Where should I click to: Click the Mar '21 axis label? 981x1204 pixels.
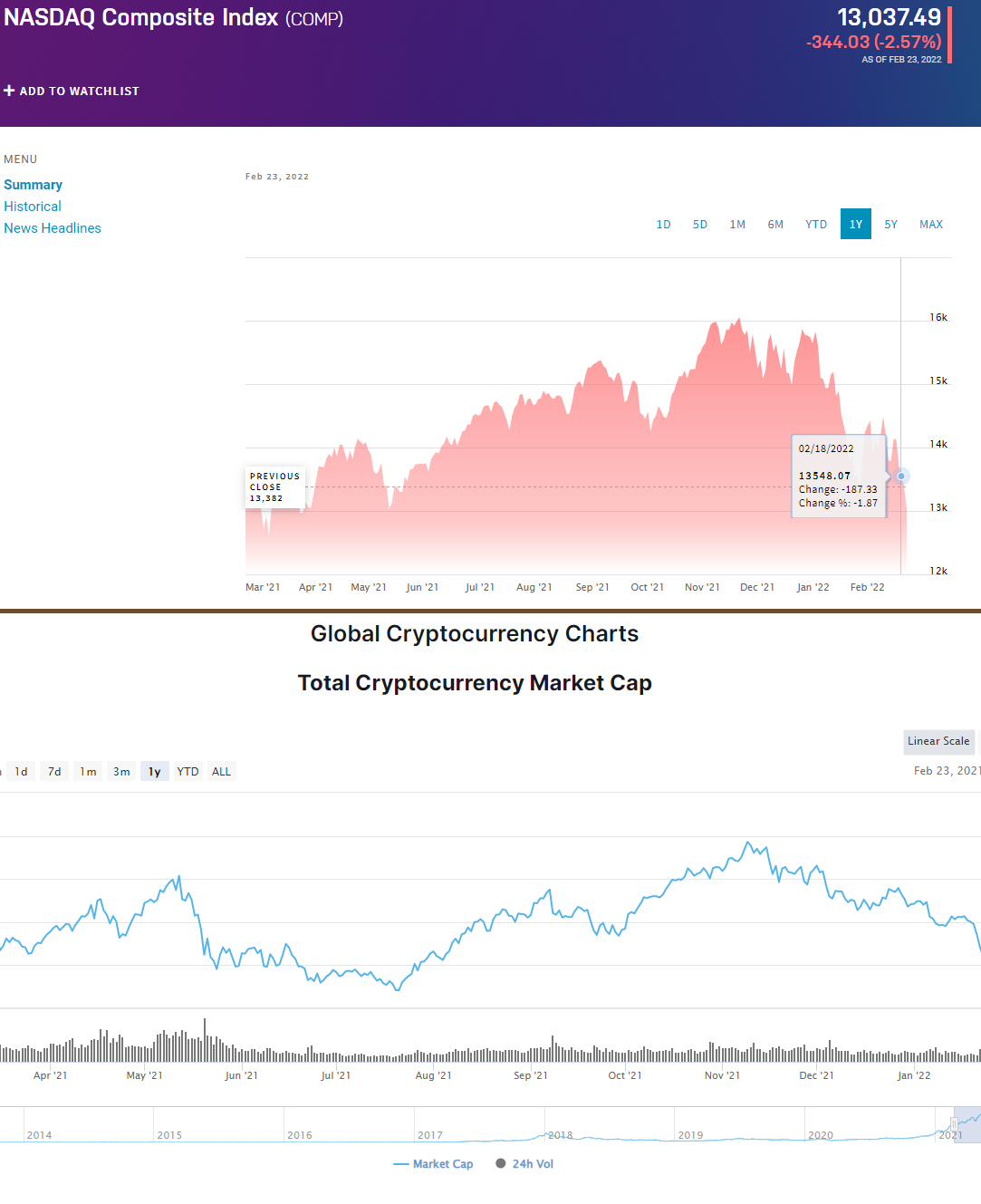(x=263, y=587)
